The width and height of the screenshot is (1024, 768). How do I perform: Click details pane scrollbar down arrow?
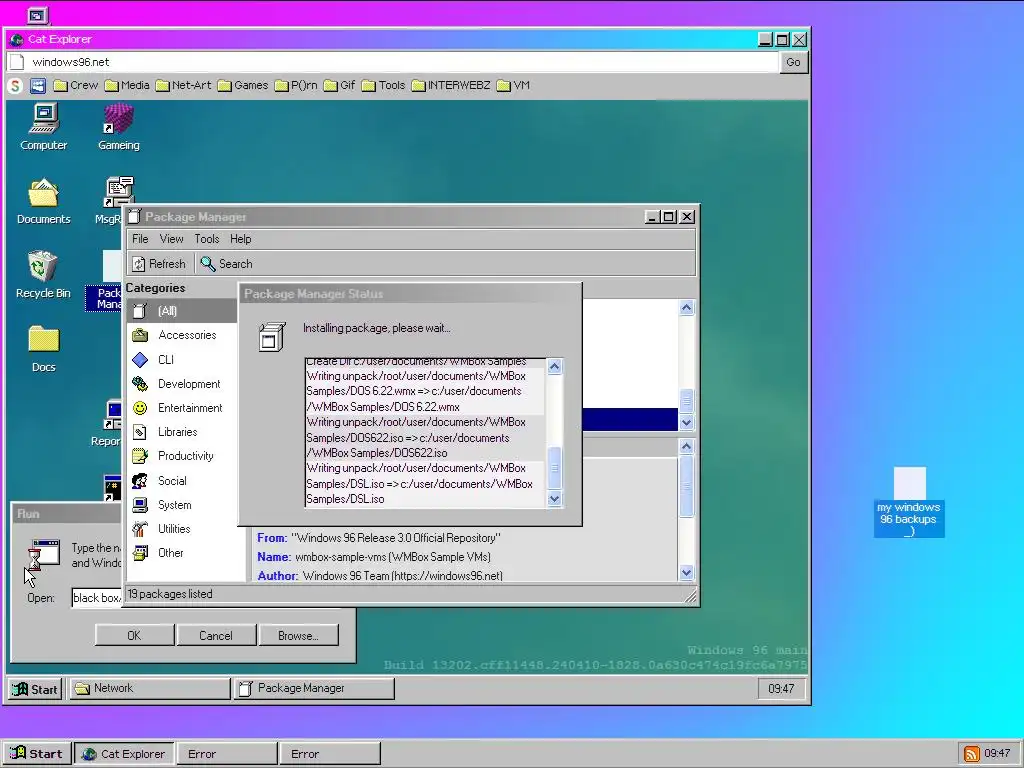click(686, 573)
